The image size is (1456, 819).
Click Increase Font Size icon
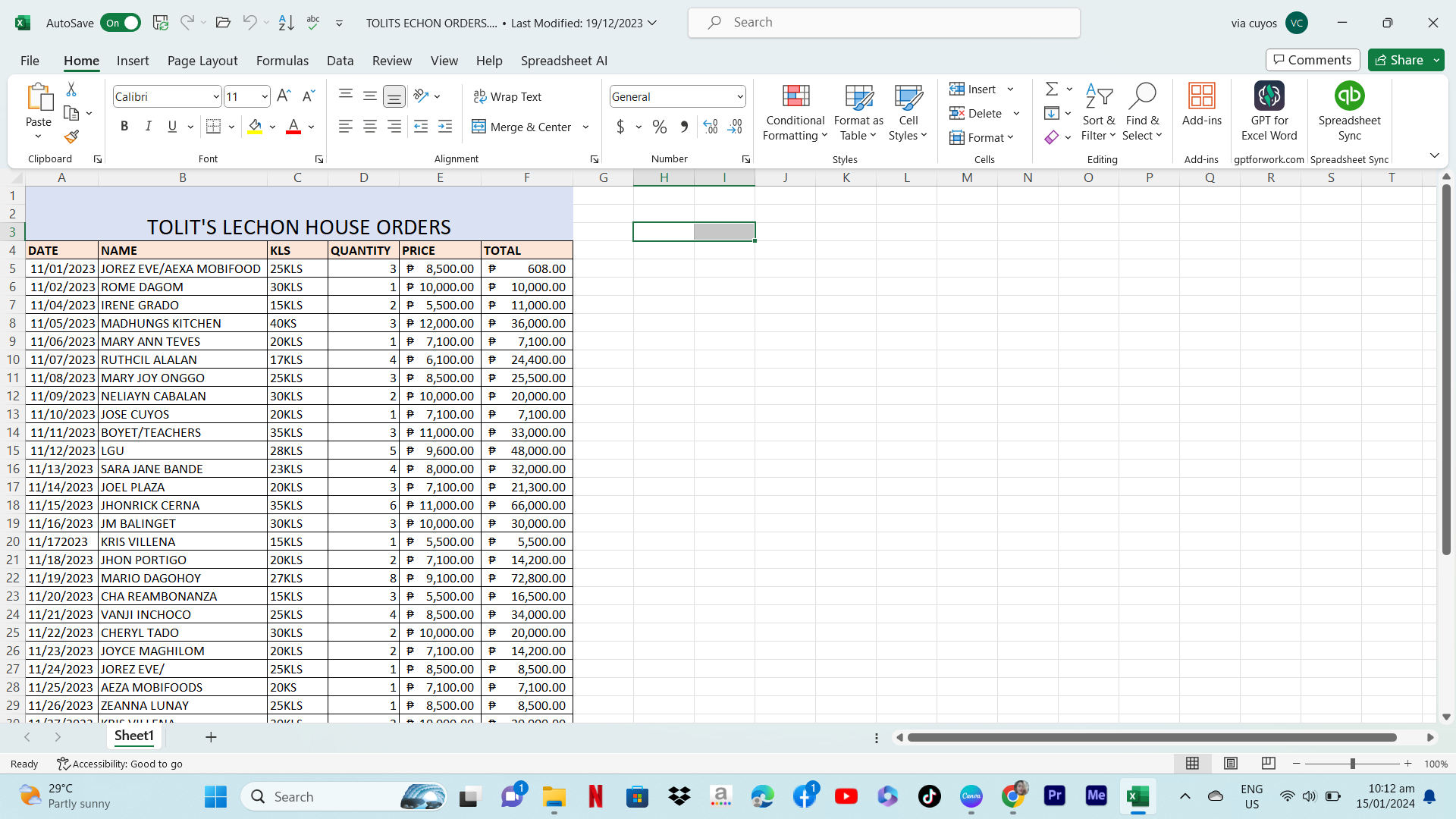tap(284, 96)
